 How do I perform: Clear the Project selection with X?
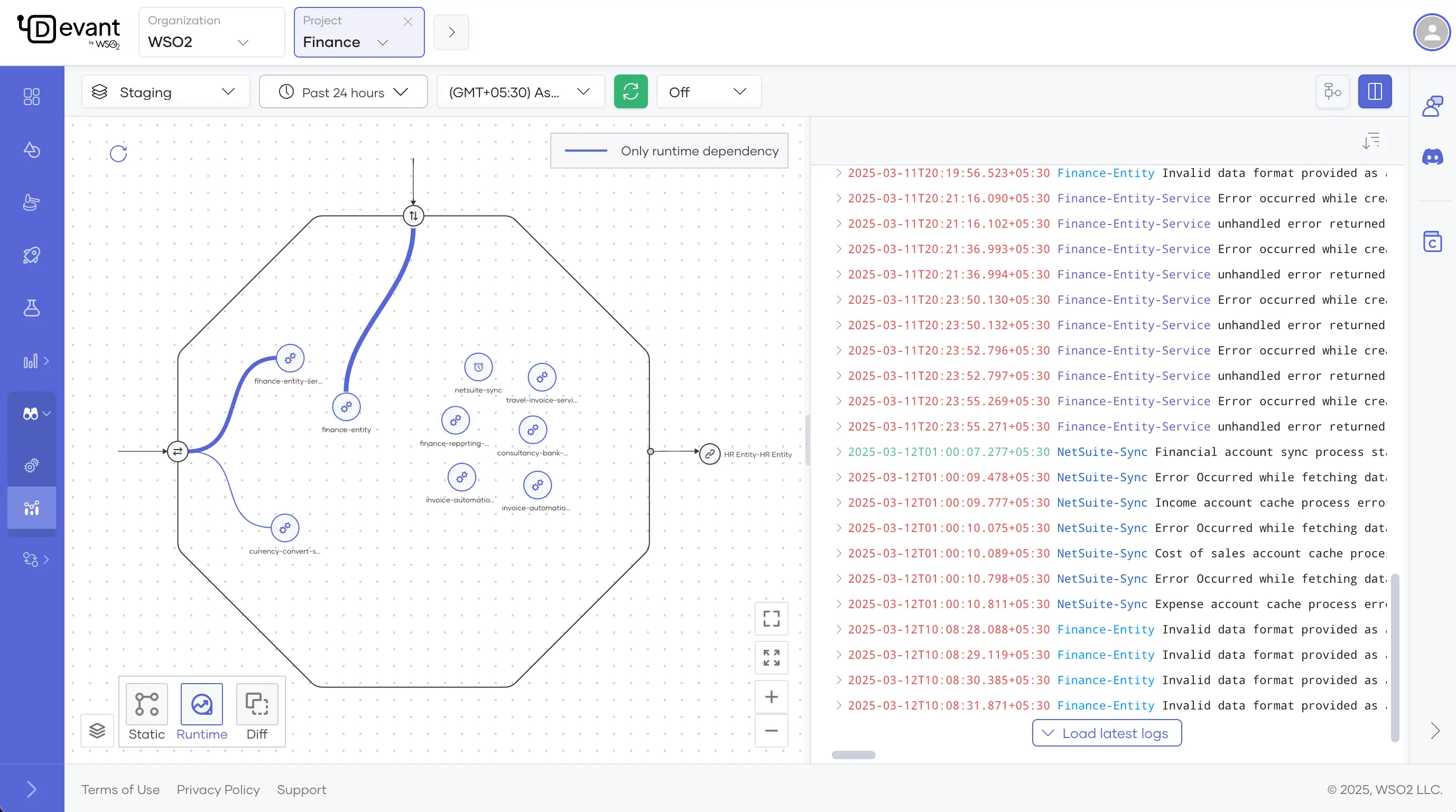click(x=407, y=22)
